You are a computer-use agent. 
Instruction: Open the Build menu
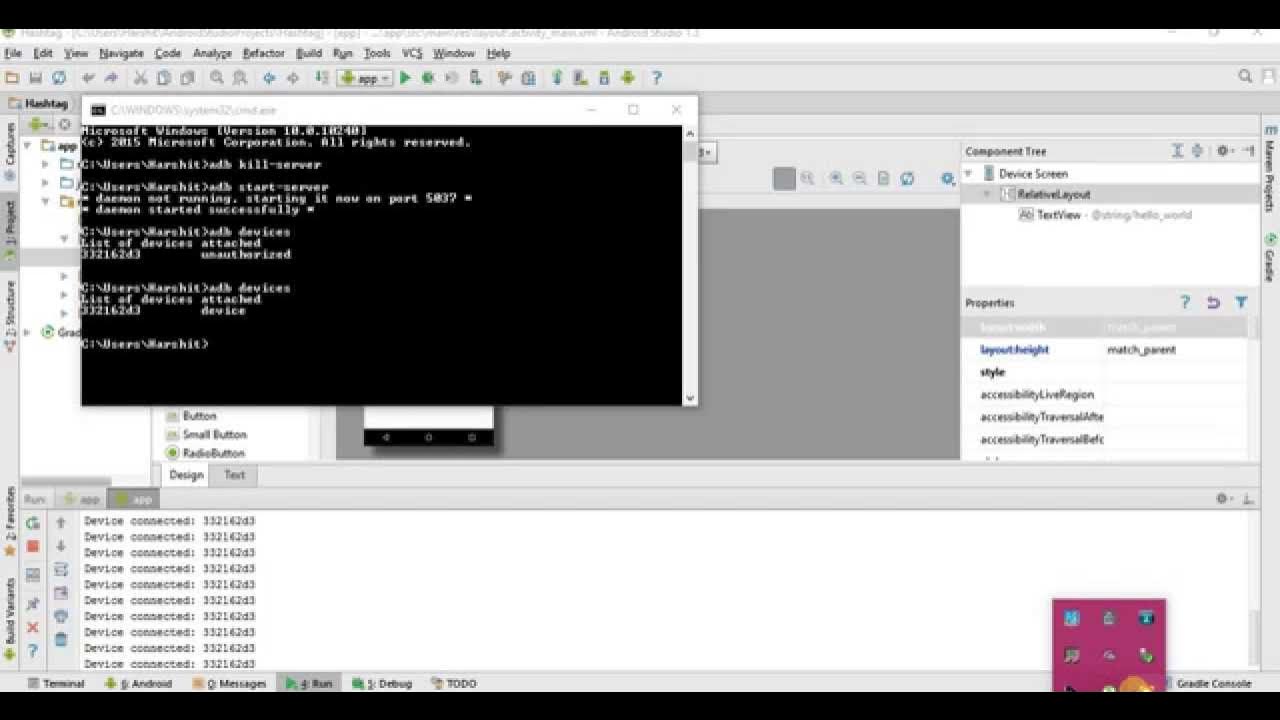coord(309,53)
